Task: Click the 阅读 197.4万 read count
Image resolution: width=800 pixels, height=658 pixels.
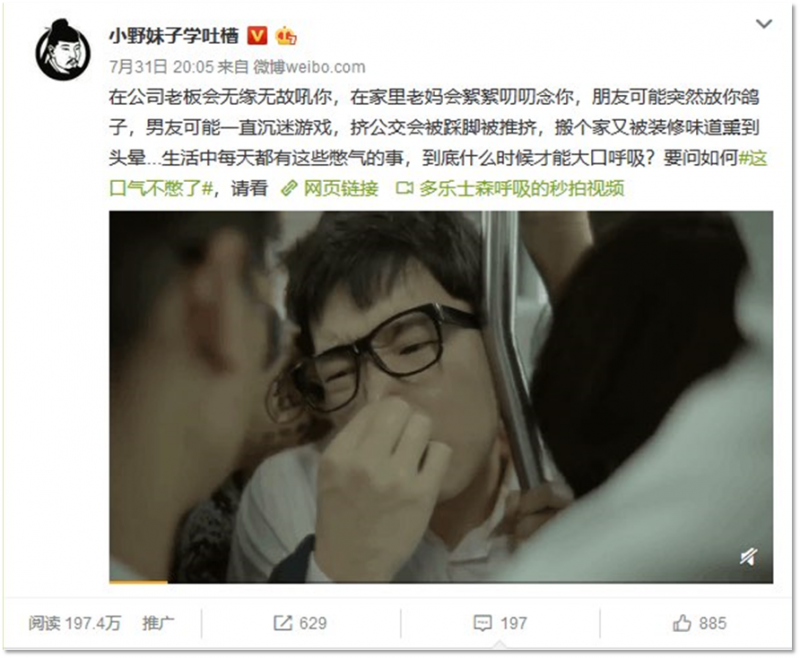Action: (x=74, y=623)
